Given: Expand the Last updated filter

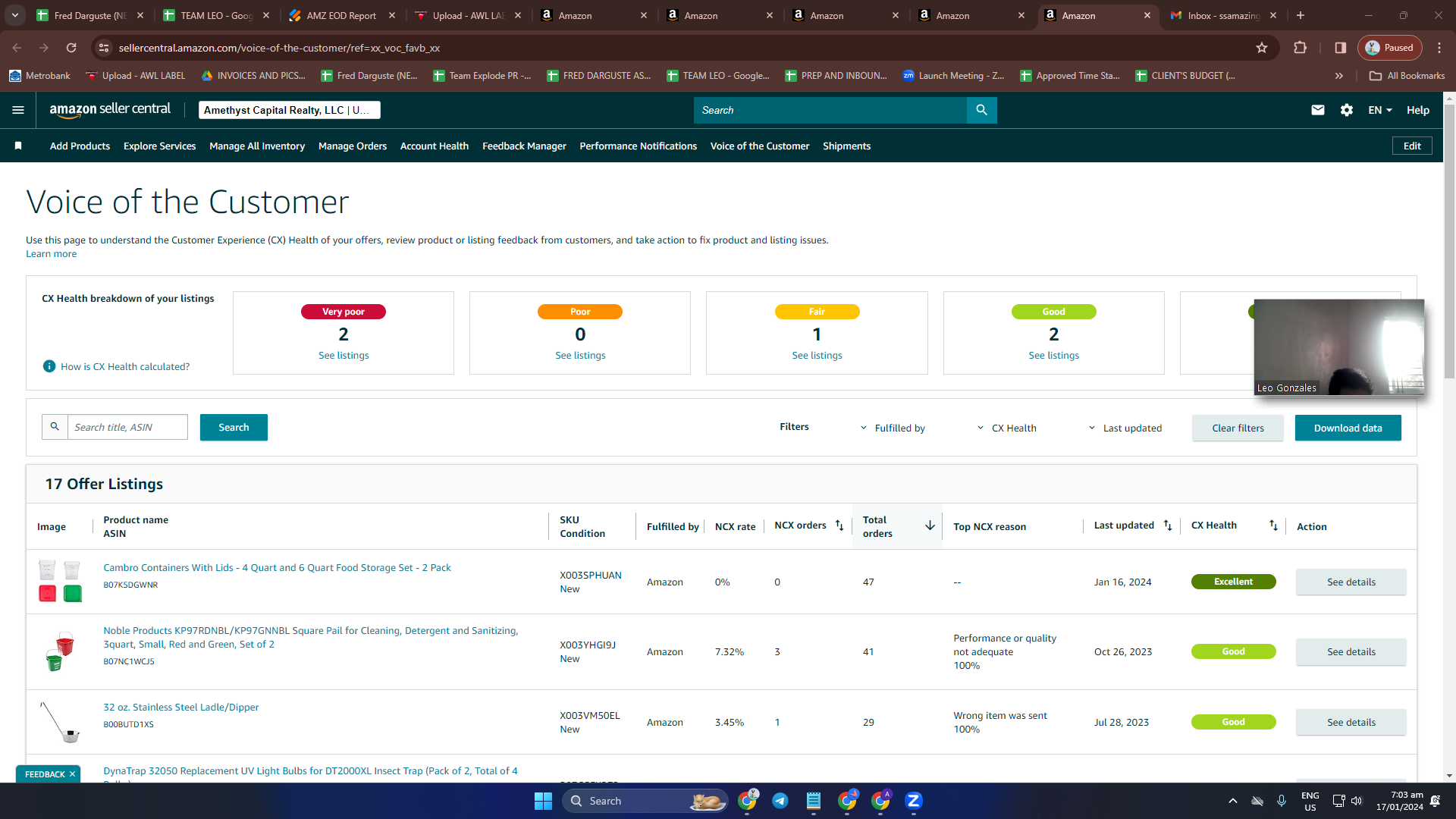Looking at the screenshot, I should (1125, 428).
